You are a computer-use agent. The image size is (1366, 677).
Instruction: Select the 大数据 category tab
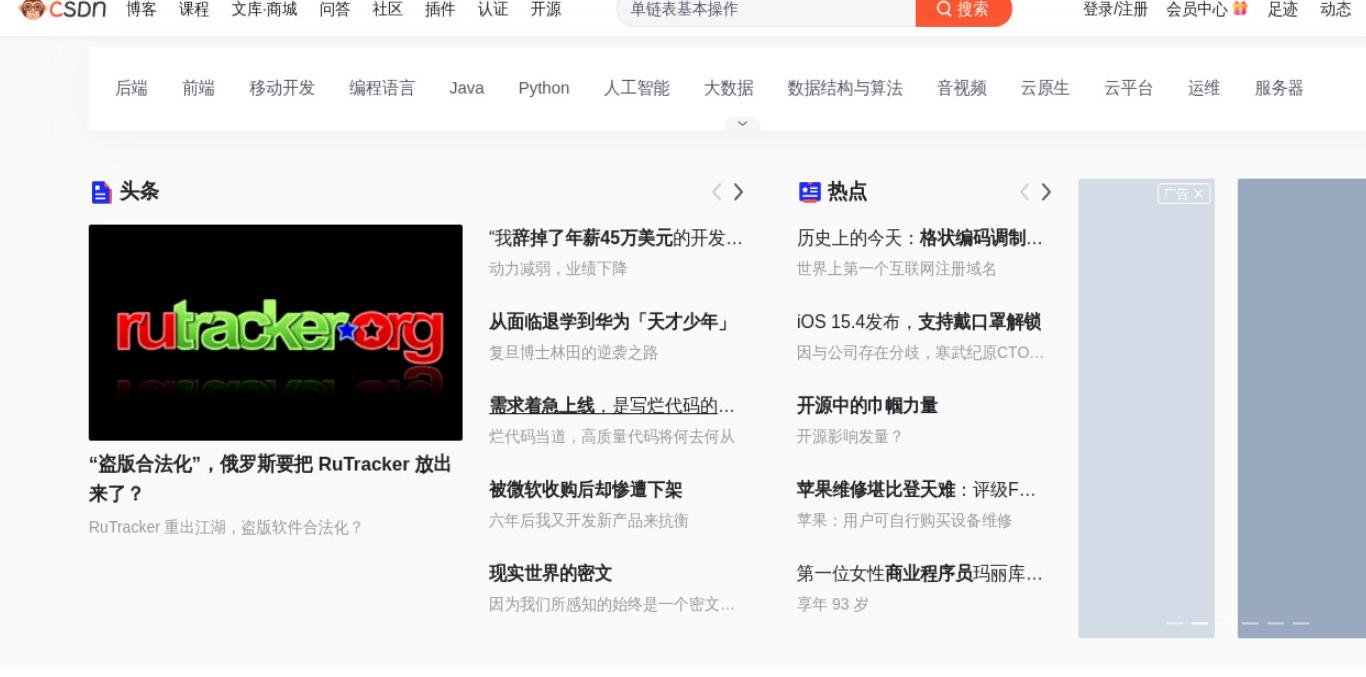728,88
